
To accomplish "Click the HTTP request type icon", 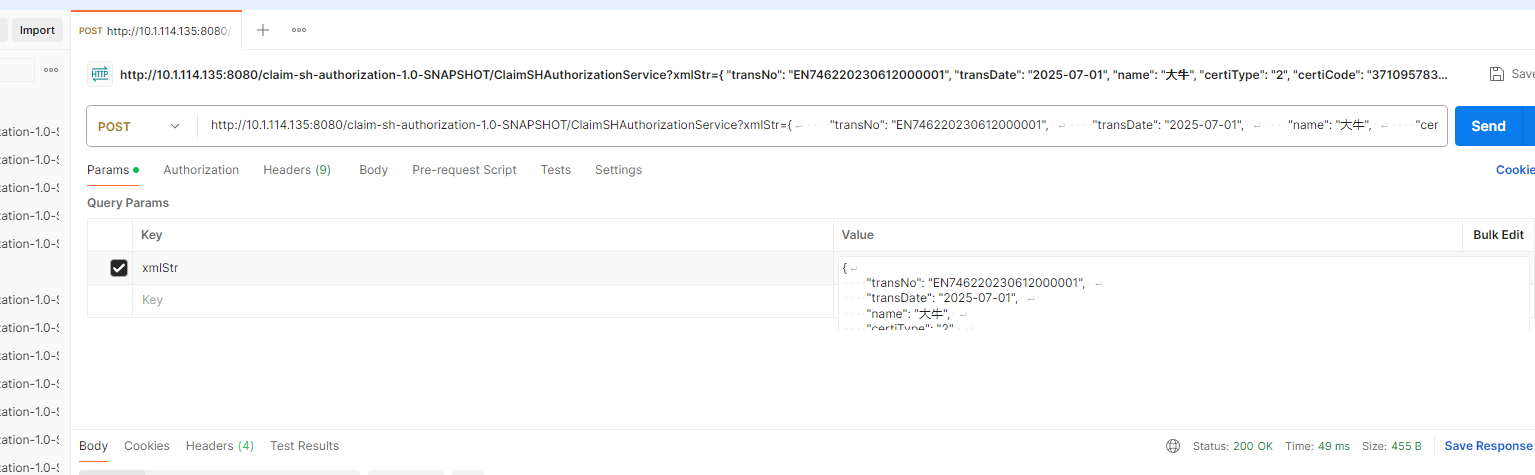I will (x=100, y=74).
